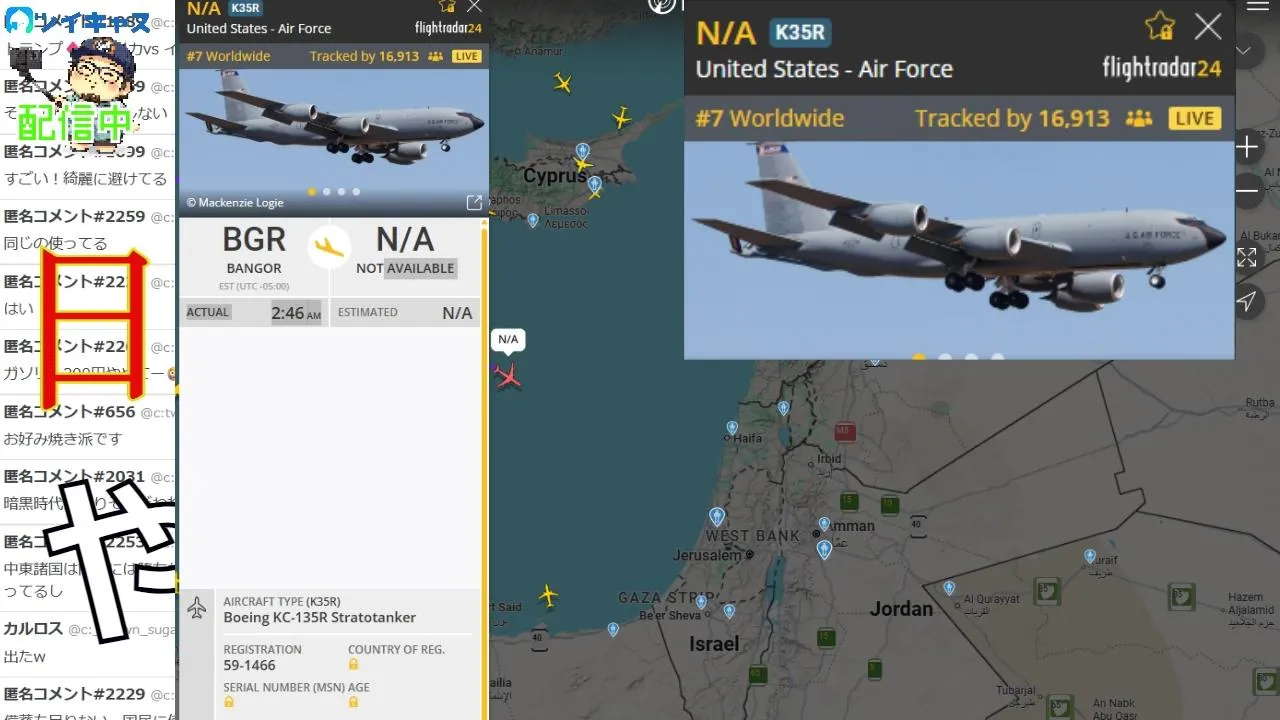
Task: Enter fullscreen map view using expand-arrows icon
Action: click(x=1247, y=258)
